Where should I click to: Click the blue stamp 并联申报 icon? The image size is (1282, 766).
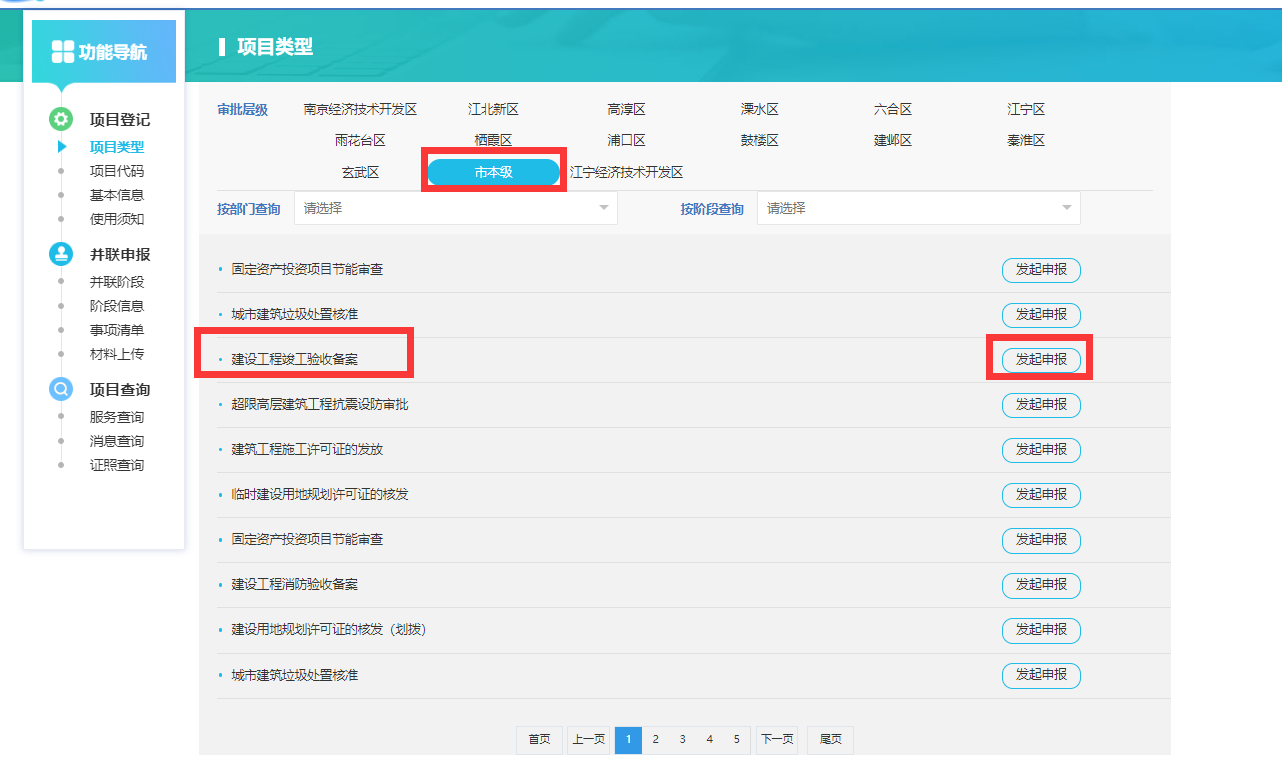[x=61, y=254]
